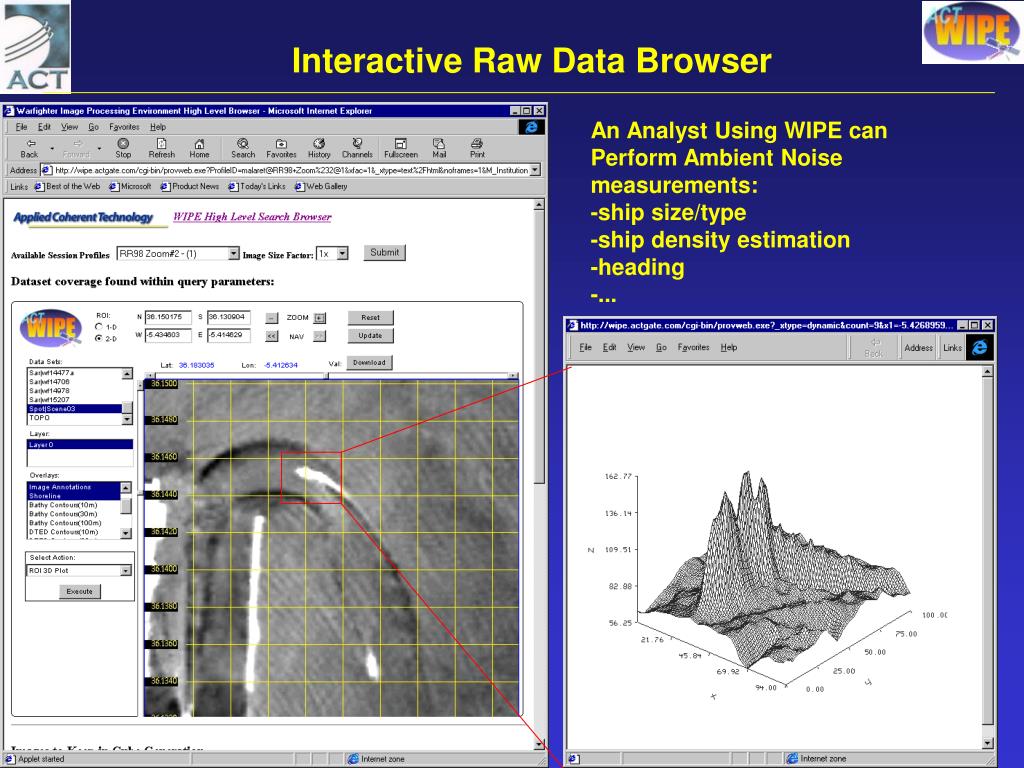1024x768 pixels.
Task: Click the Back icon in plot window
Action: coord(874,347)
